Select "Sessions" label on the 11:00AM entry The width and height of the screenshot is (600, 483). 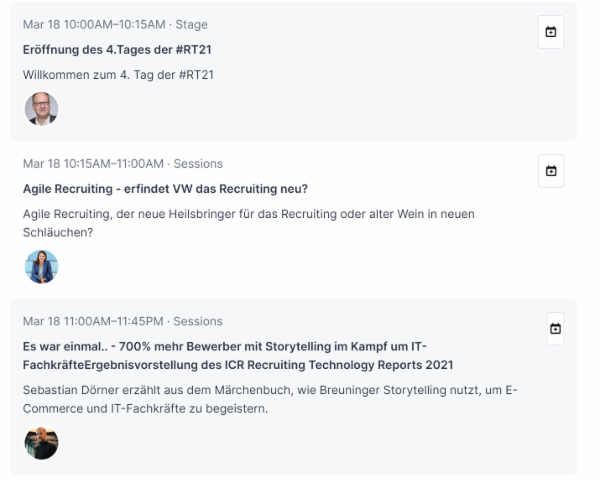198,321
